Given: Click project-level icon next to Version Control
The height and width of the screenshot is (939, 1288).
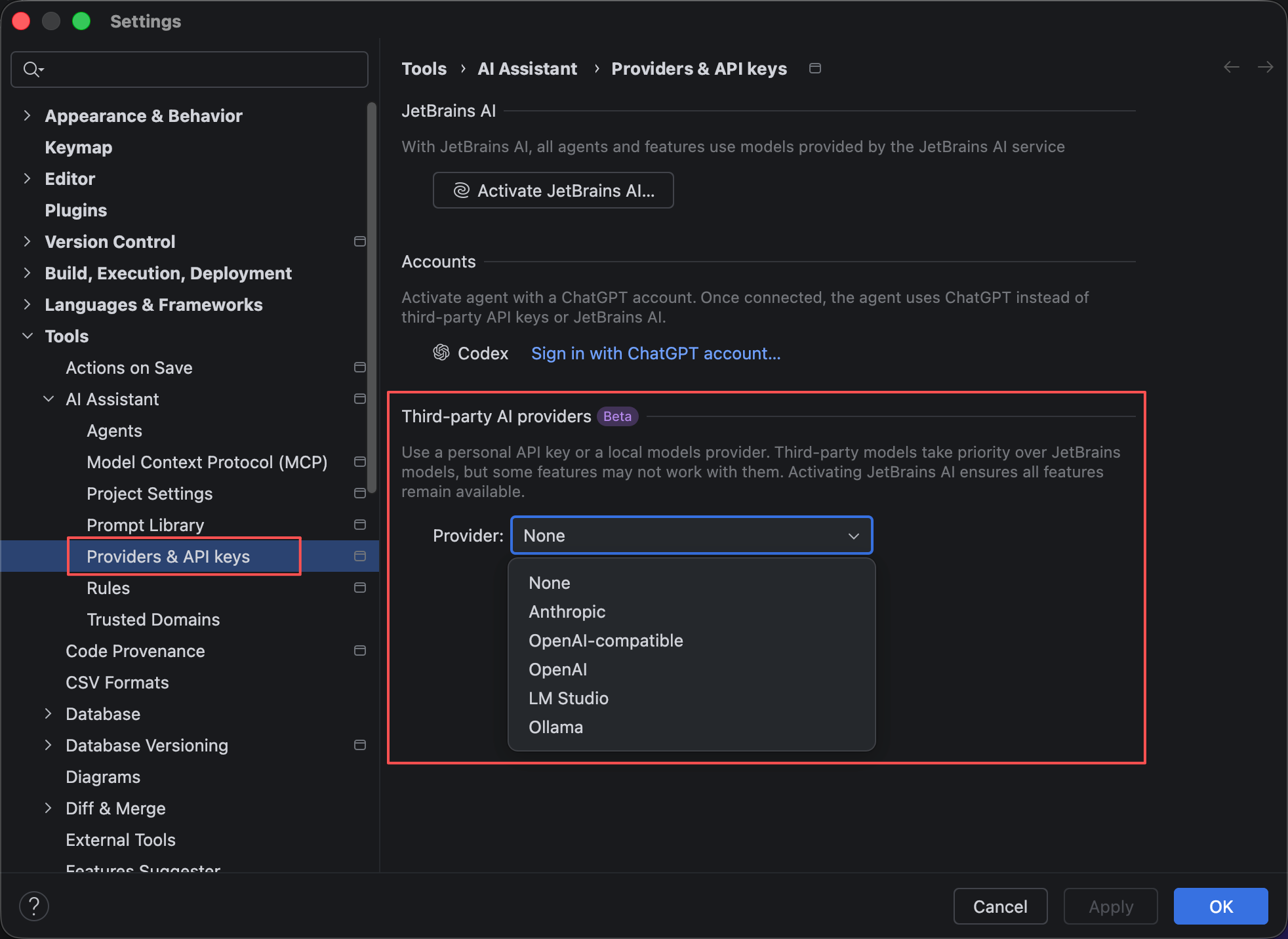Looking at the screenshot, I should [359, 241].
